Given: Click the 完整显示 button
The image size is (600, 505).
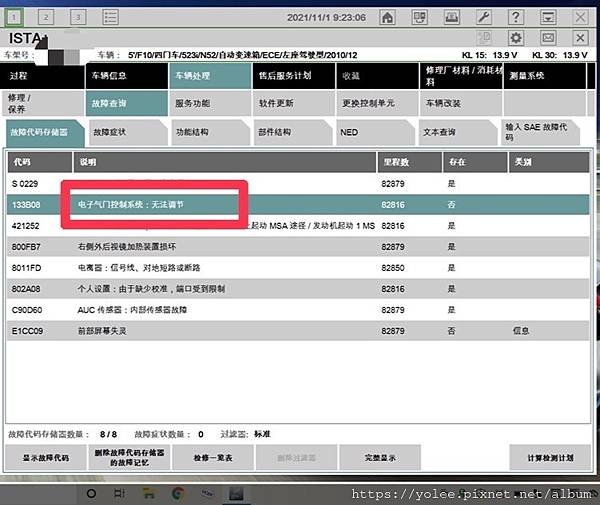Looking at the screenshot, I should click(x=380, y=458).
